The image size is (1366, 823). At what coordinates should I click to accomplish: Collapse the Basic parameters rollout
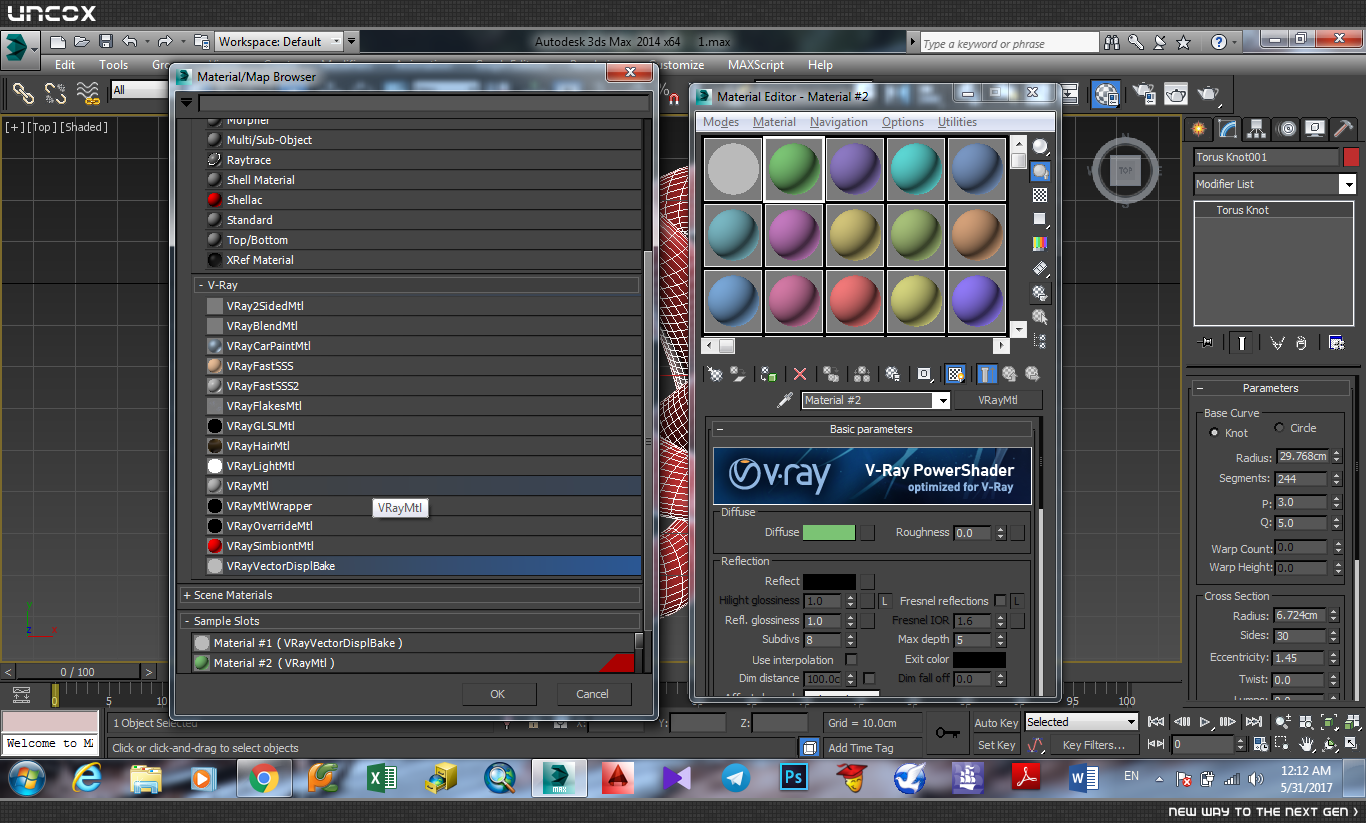pos(720,429)
